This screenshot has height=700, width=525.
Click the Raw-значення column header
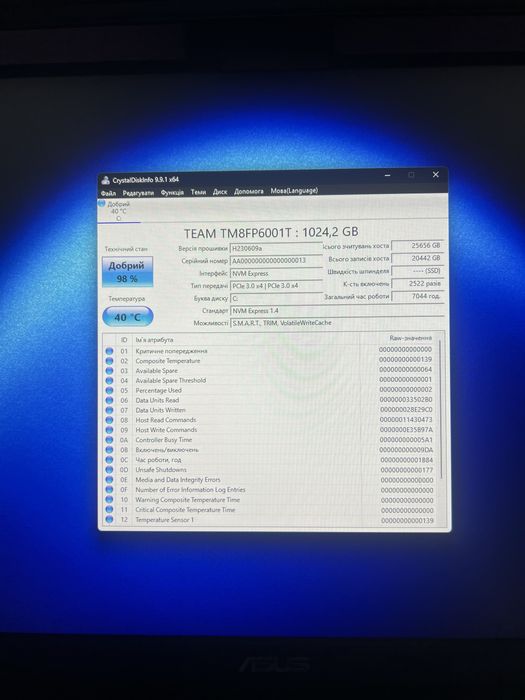coord(411,338)
